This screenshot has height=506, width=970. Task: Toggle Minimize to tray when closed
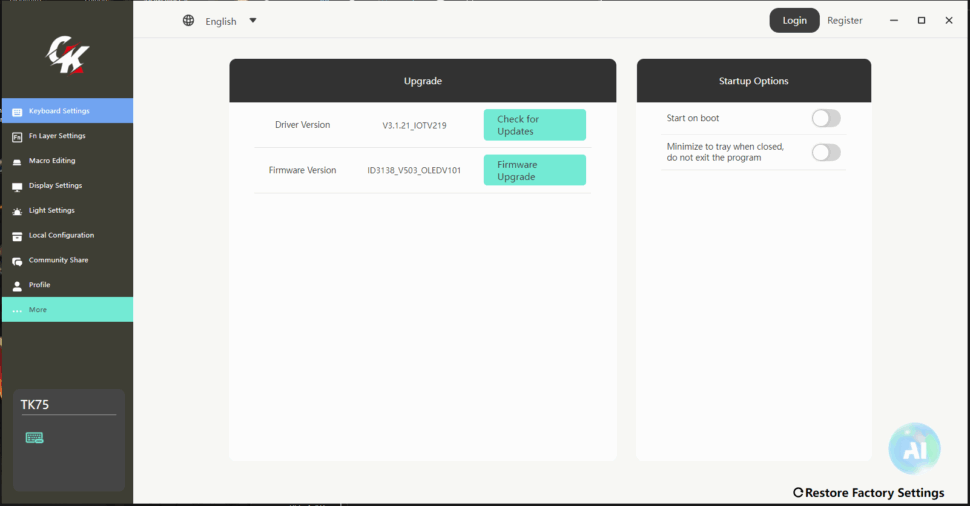(826, 152)
